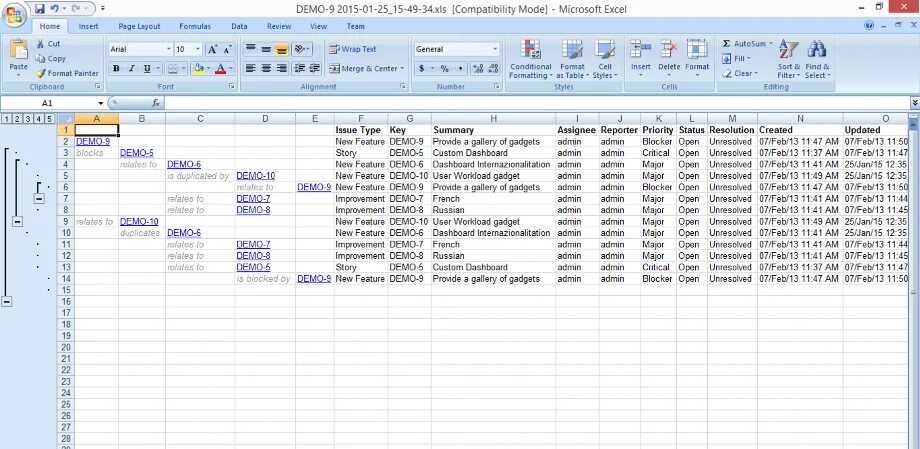Apply red font color

coord(221,69)
